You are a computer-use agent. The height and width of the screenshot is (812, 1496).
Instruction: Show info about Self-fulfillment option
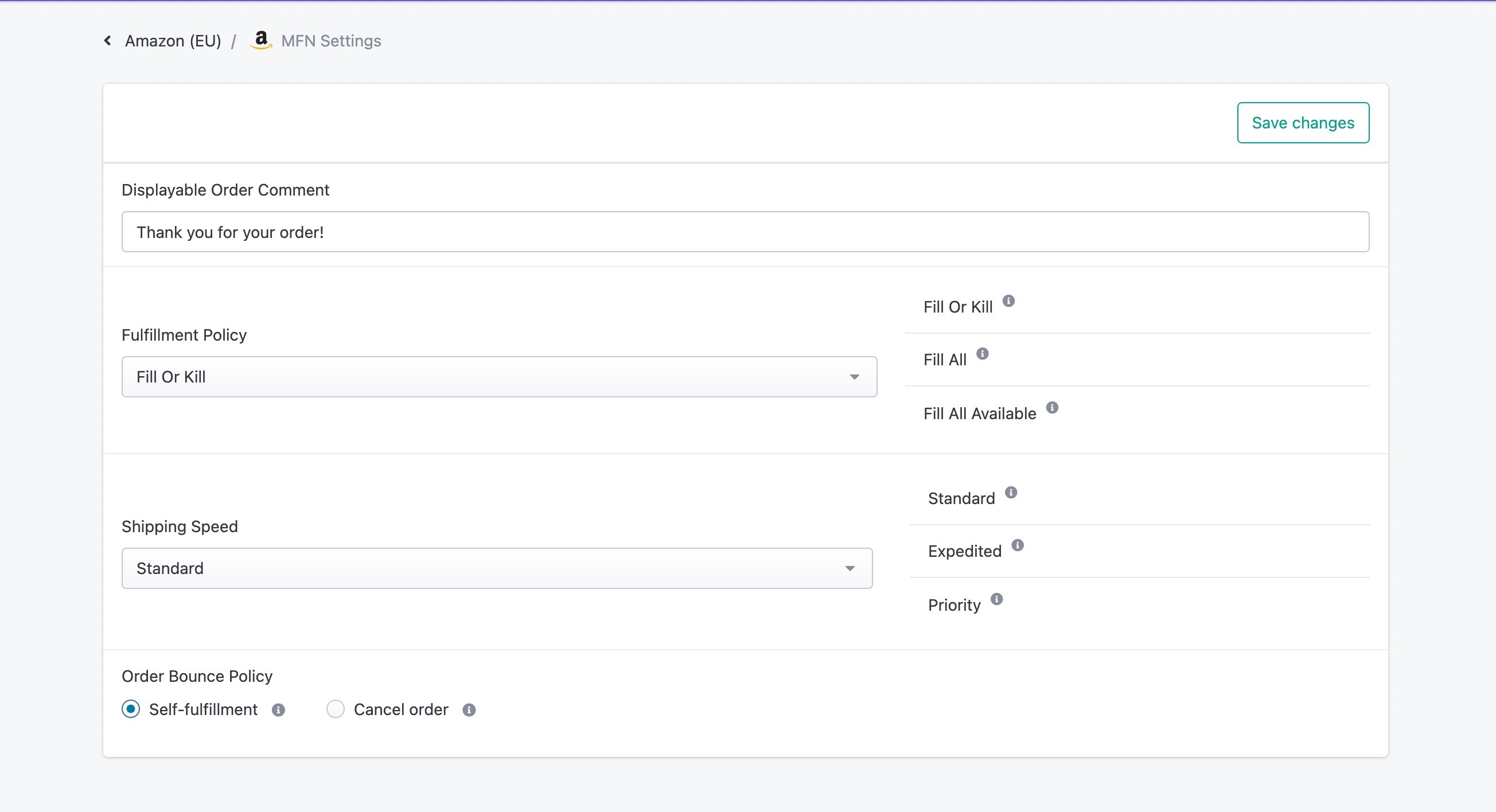tap(278, 710)
